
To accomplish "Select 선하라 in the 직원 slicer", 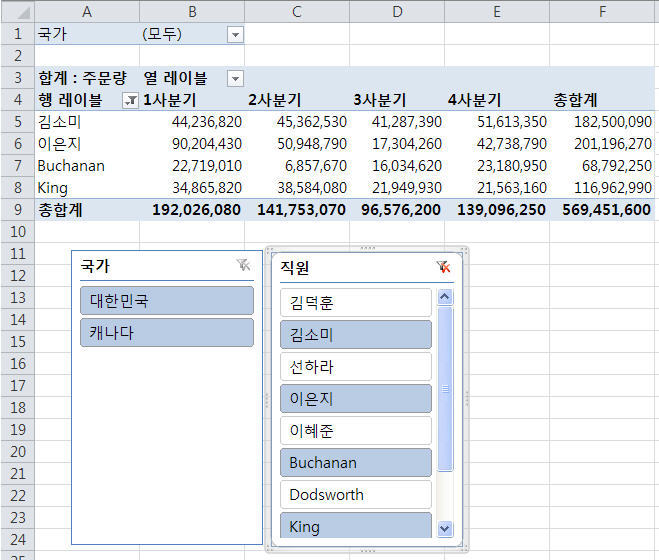I will point(356,367).
